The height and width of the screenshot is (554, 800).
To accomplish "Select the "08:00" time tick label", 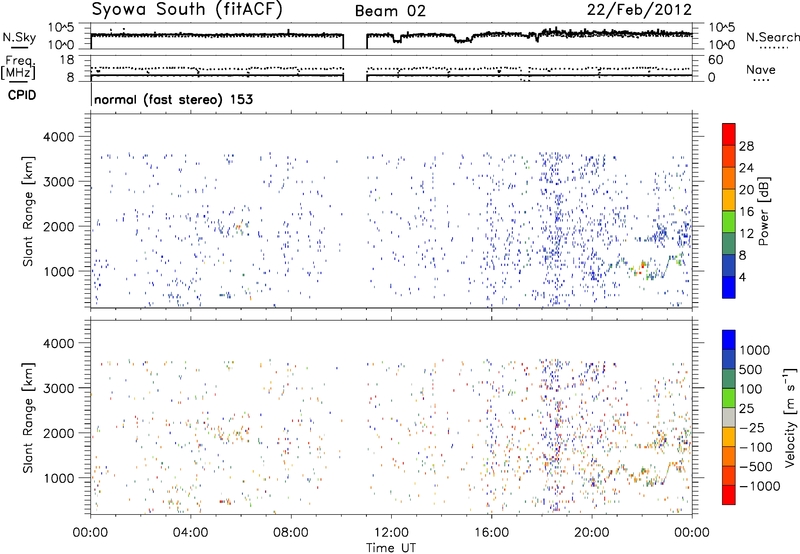I will point(291,533).
